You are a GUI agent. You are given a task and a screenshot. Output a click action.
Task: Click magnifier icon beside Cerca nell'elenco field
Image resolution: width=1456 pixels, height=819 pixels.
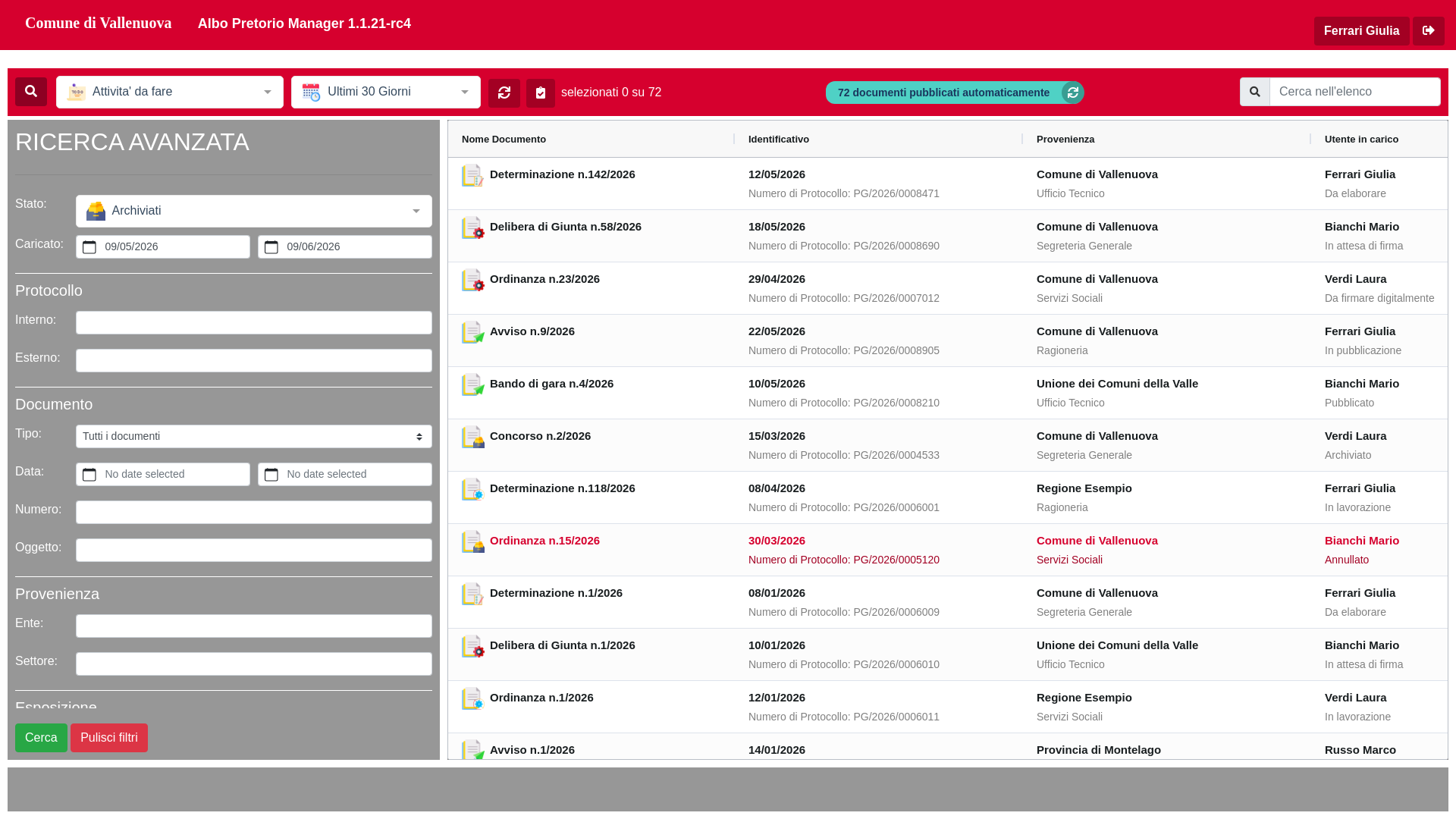[x=1255, y=92]
